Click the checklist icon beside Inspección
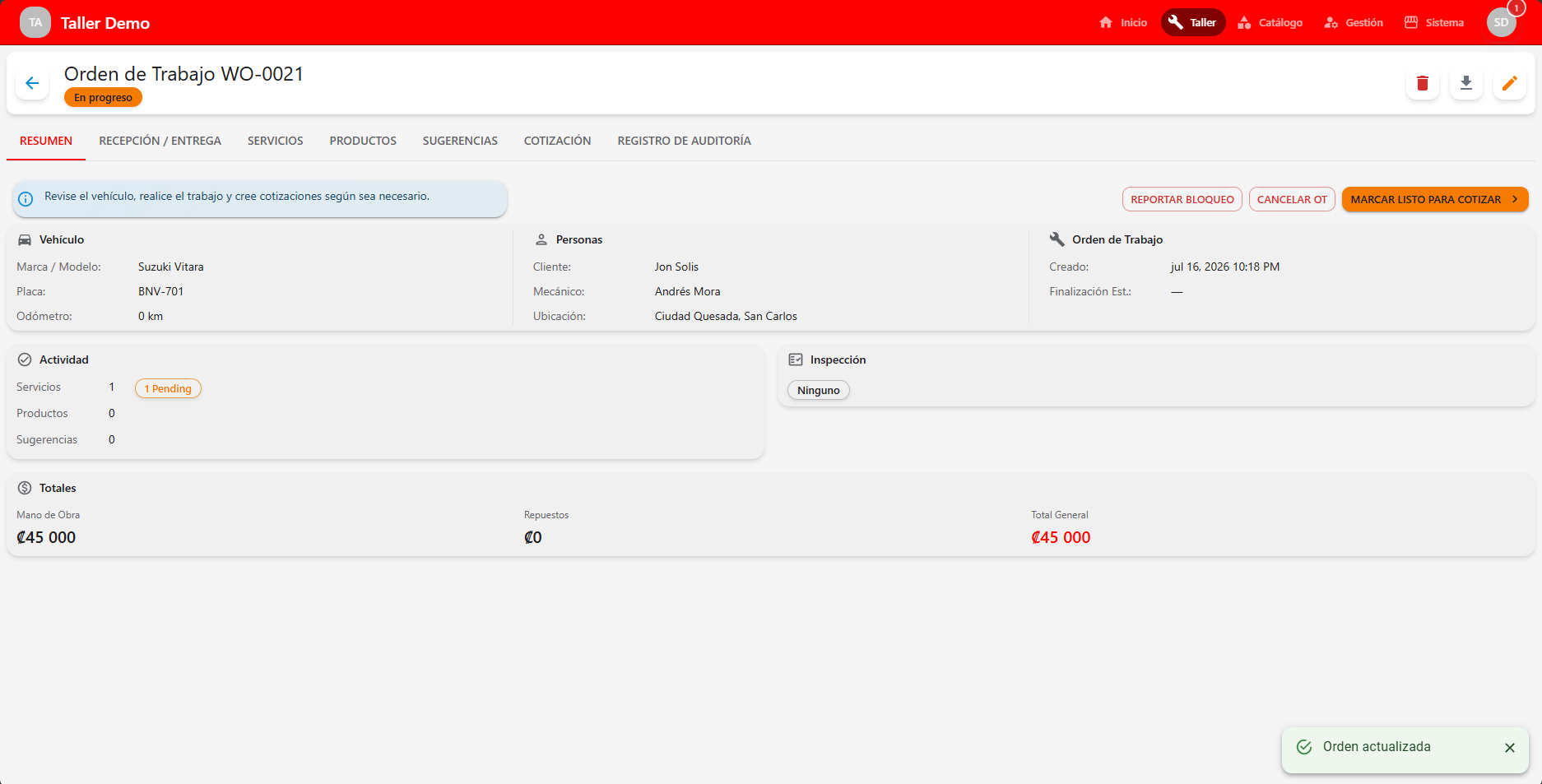The width and height of the screenshot is (1542, 784). pyautogui.click(x=796, y=360)
